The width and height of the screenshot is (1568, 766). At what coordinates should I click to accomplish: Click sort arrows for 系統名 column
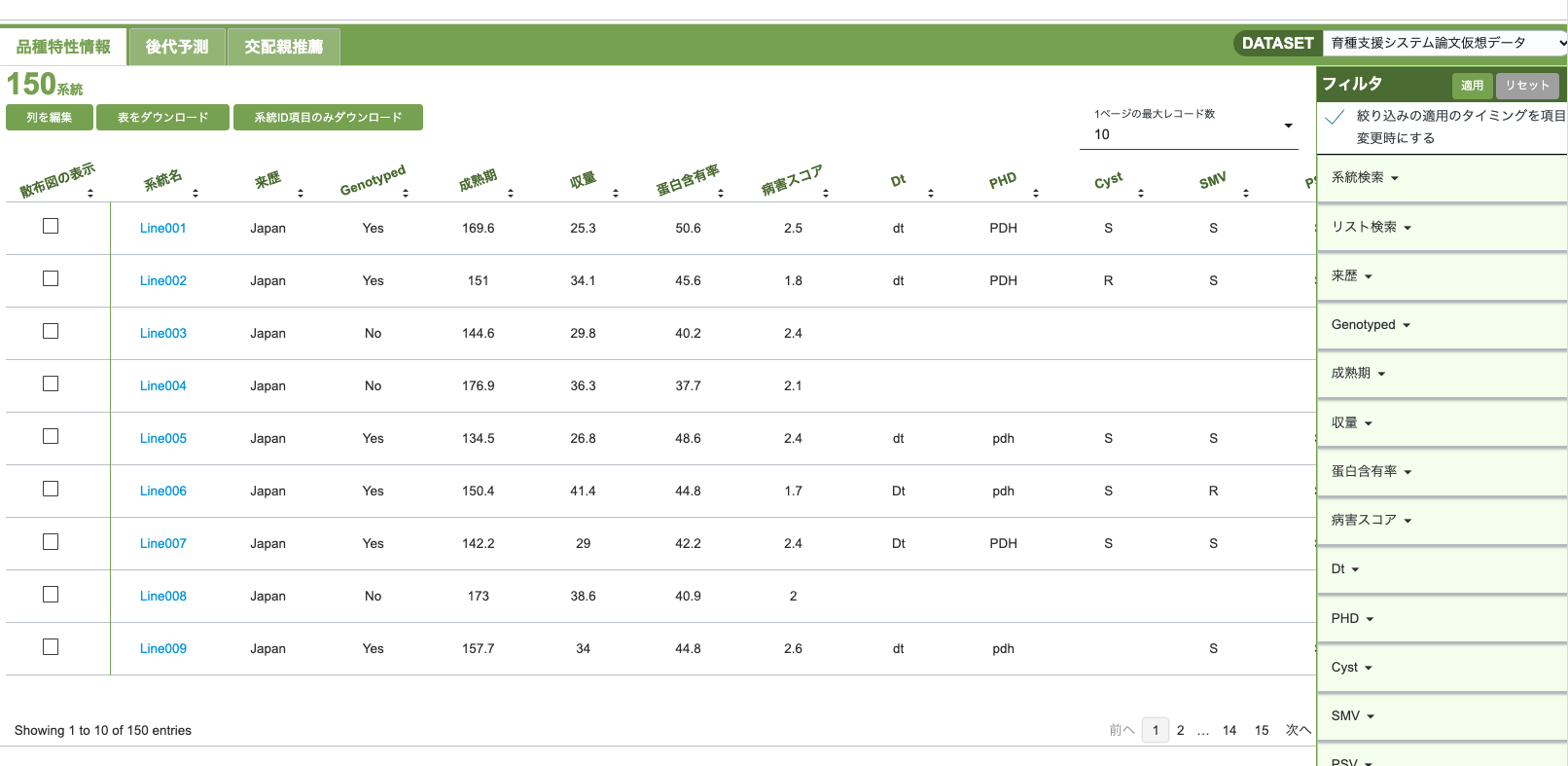coord(196,193)
